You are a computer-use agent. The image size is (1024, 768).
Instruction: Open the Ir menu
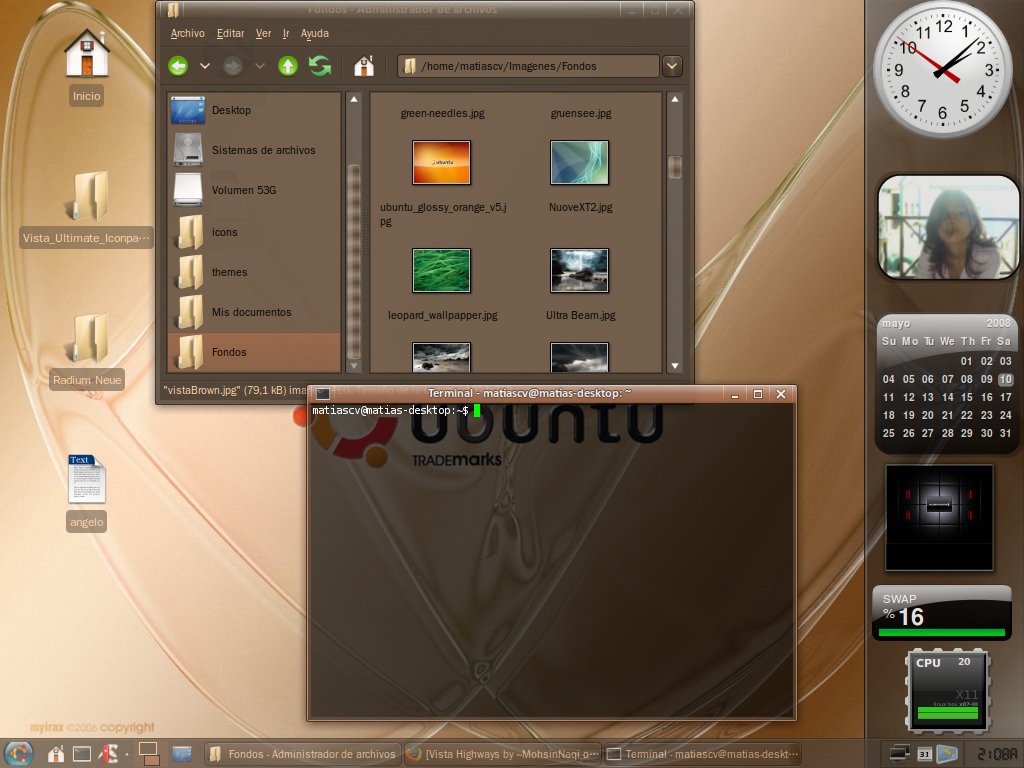click(x=285, y=33)
